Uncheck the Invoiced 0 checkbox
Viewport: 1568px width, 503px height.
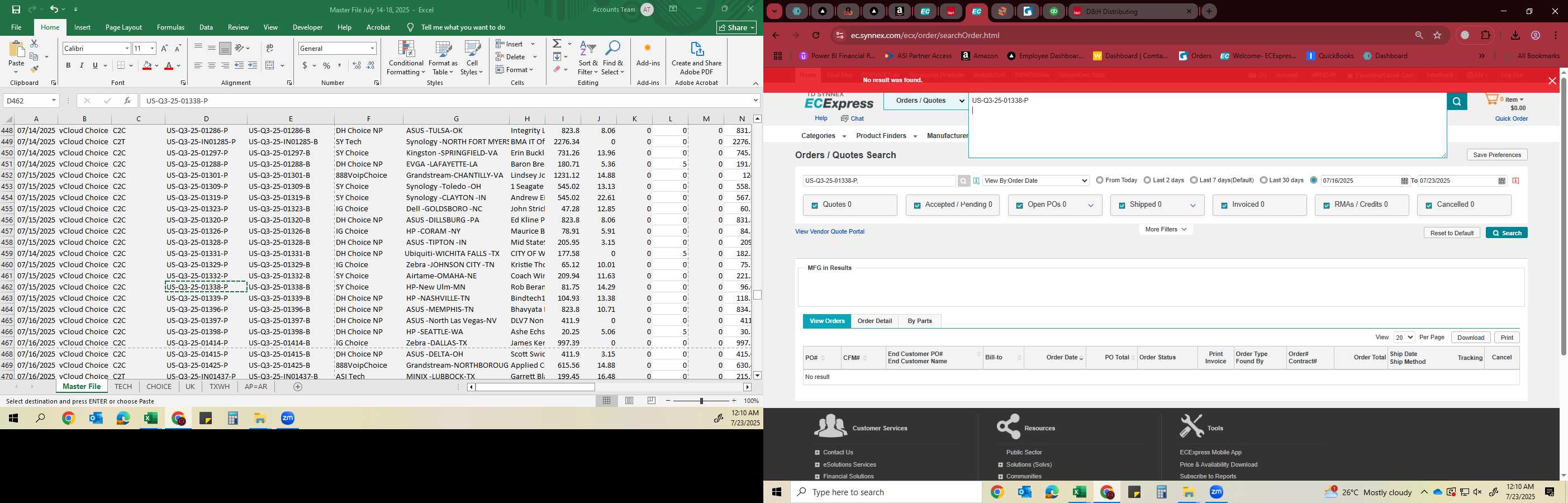1224,206
